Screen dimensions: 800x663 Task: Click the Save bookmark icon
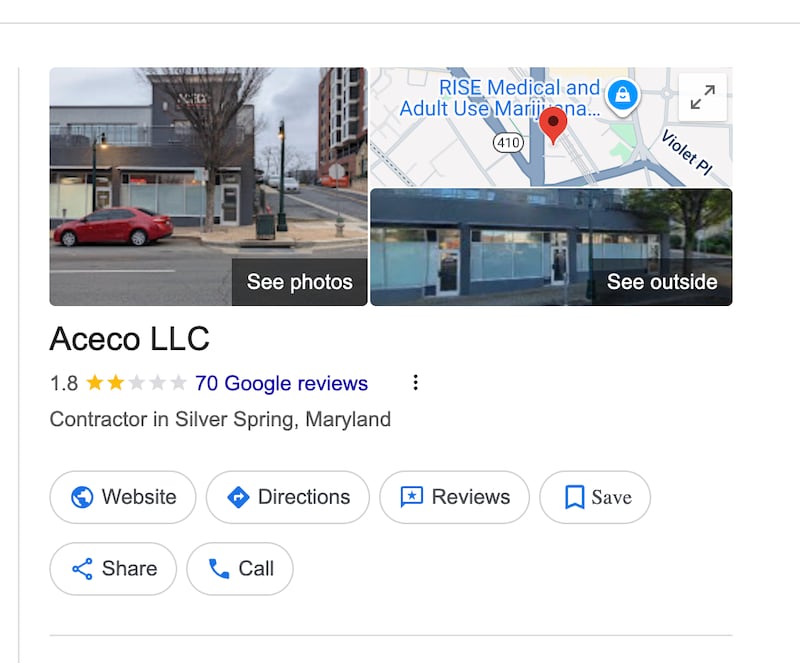pyautogui.click(x=576, y=496)
